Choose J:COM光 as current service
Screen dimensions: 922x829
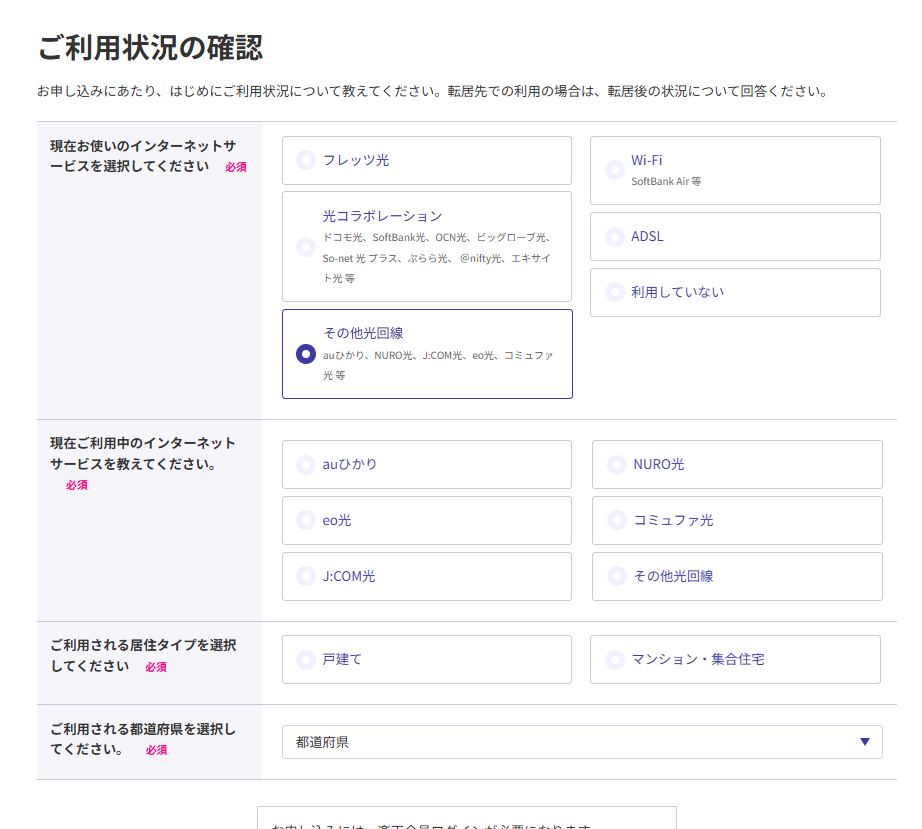coord(426,576)
